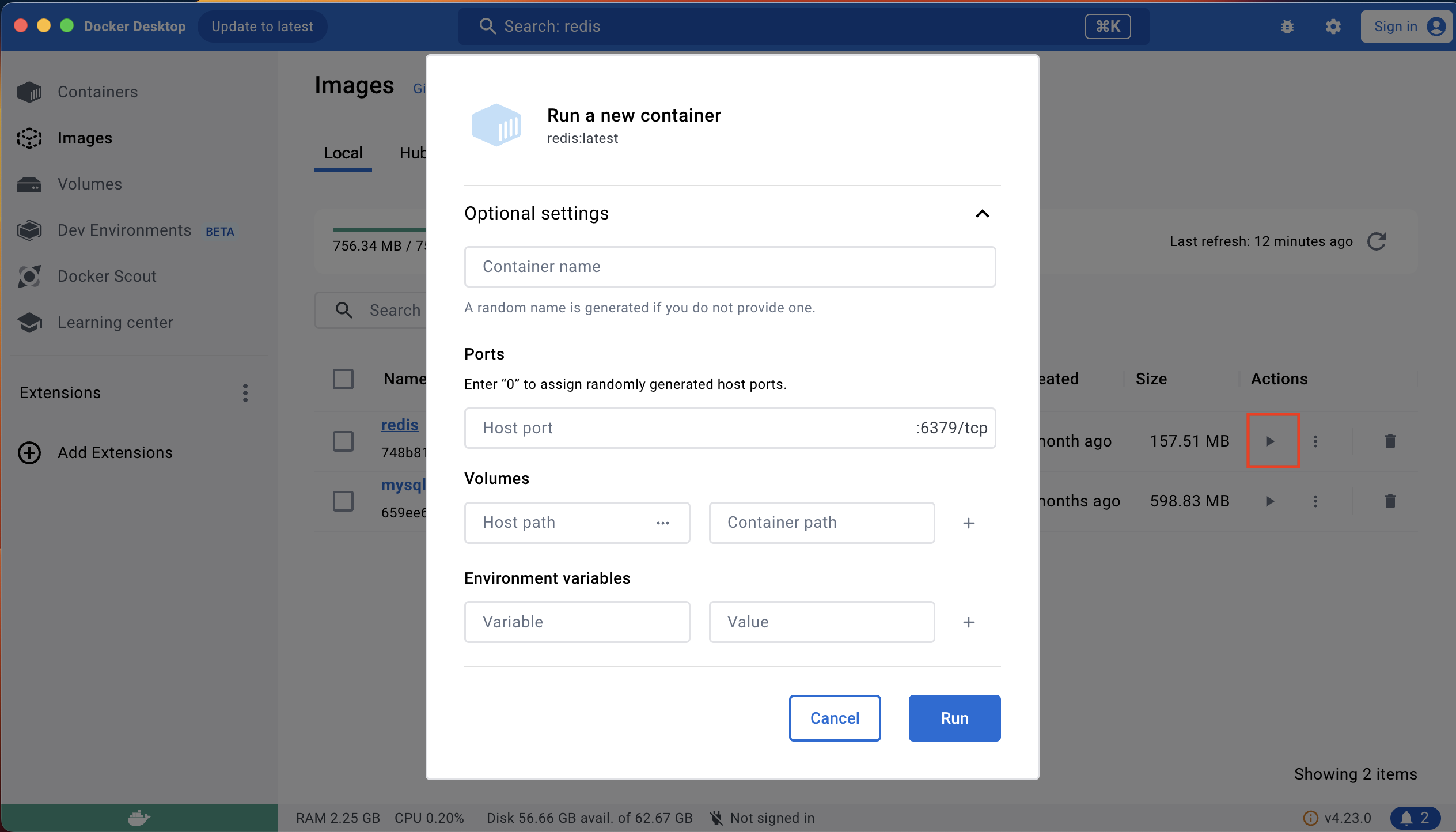The width and height of the screenshot is (1456, 832).
Task: Click the RAM 2.25 GB status
Action: tap(338, 818)
